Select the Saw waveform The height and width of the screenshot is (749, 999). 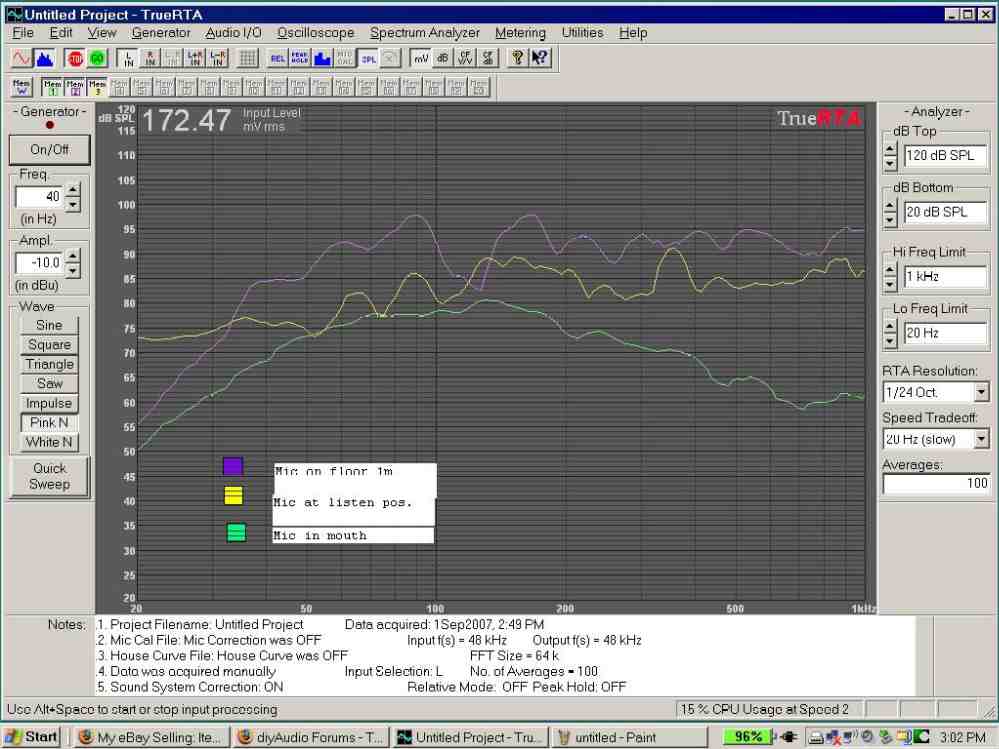point(49,383)
